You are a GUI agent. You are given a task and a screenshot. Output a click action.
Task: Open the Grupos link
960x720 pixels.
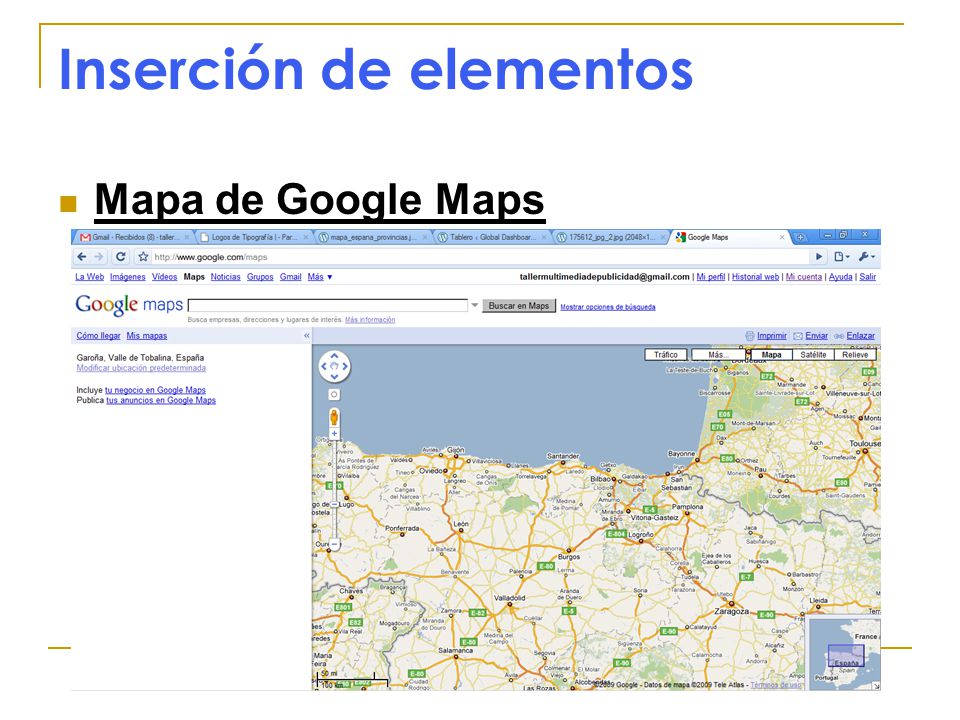click(260, 277)
